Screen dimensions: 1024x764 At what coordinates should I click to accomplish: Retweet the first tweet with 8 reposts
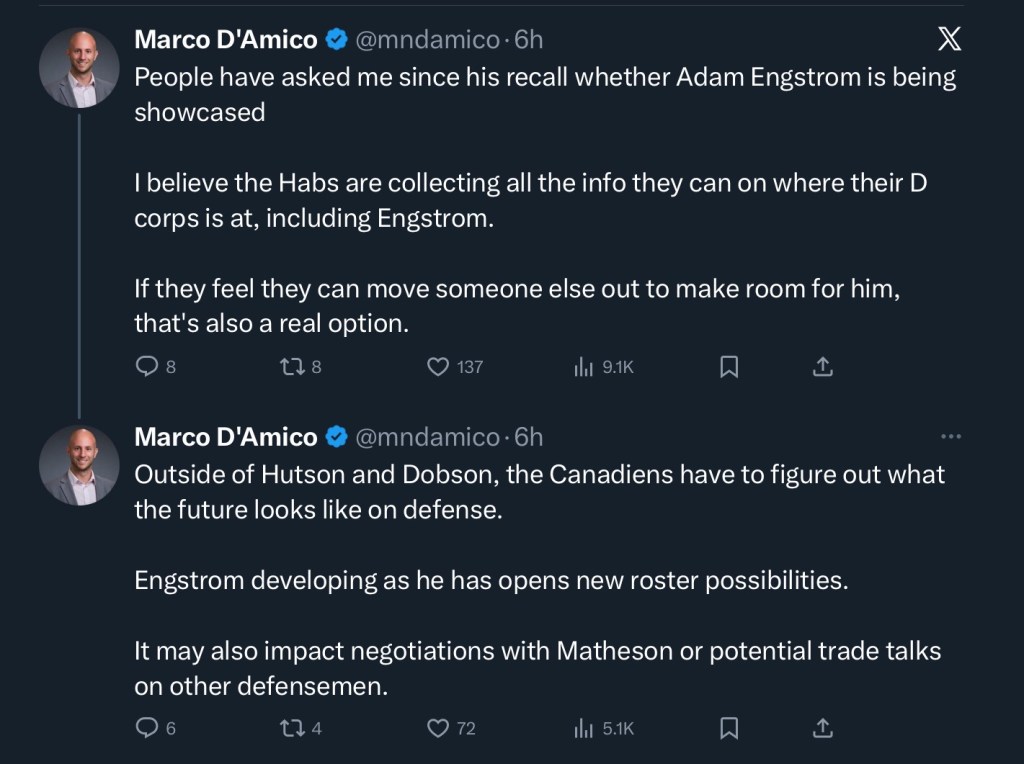click(x=291, y=367)
